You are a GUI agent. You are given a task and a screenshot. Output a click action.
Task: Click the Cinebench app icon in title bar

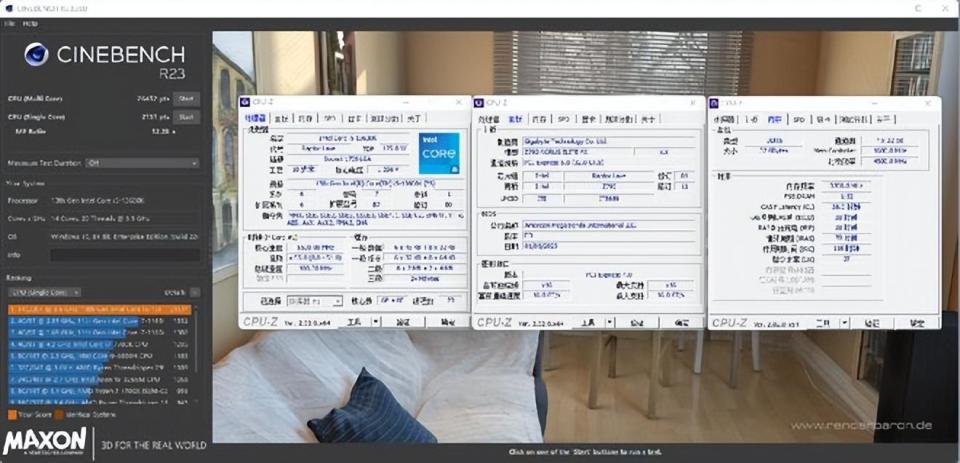tap(8, 7)
